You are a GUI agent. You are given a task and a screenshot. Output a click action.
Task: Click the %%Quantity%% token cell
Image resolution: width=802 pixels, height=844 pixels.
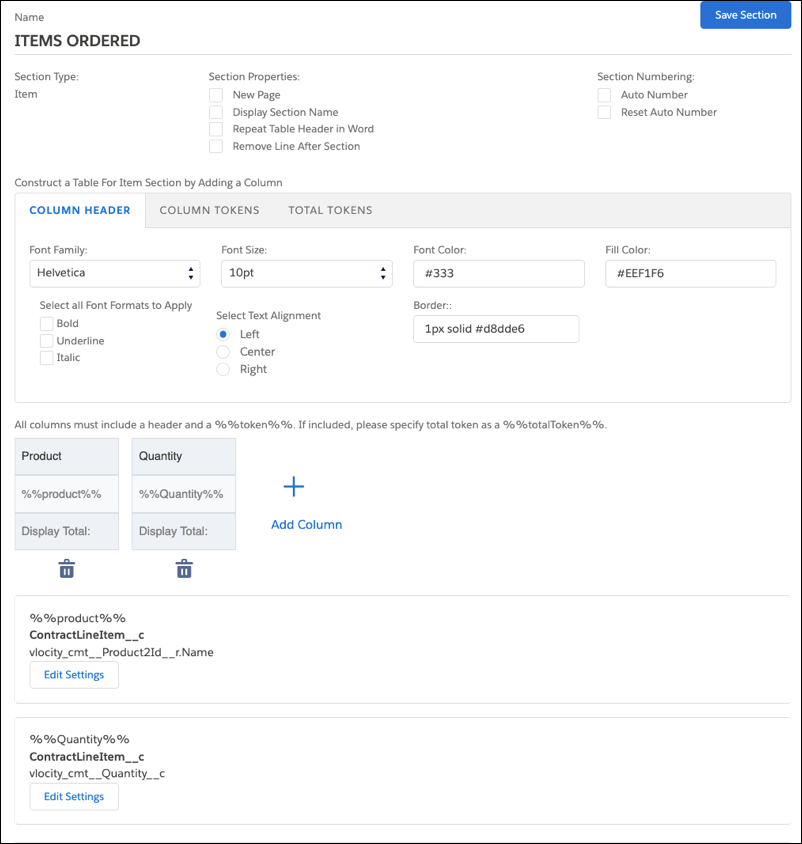click(x=184, y=494)
